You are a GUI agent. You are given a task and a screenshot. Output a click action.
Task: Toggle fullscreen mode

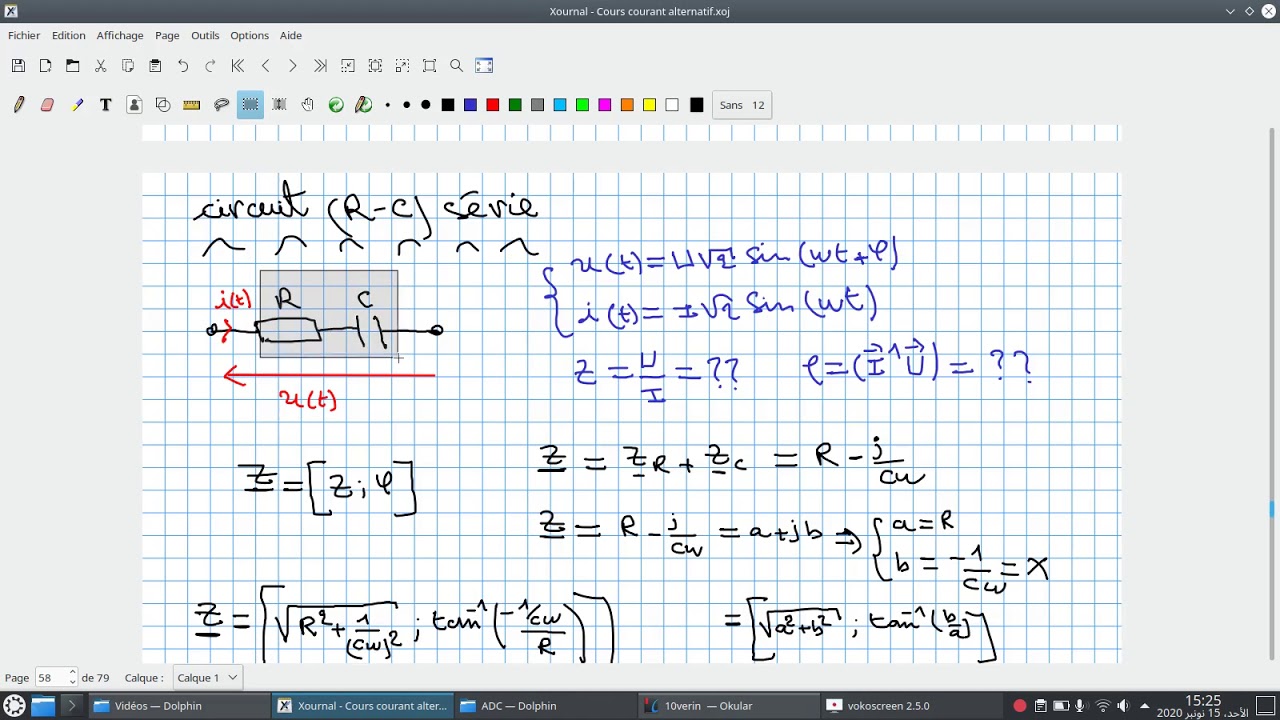(x=484, y=66)
